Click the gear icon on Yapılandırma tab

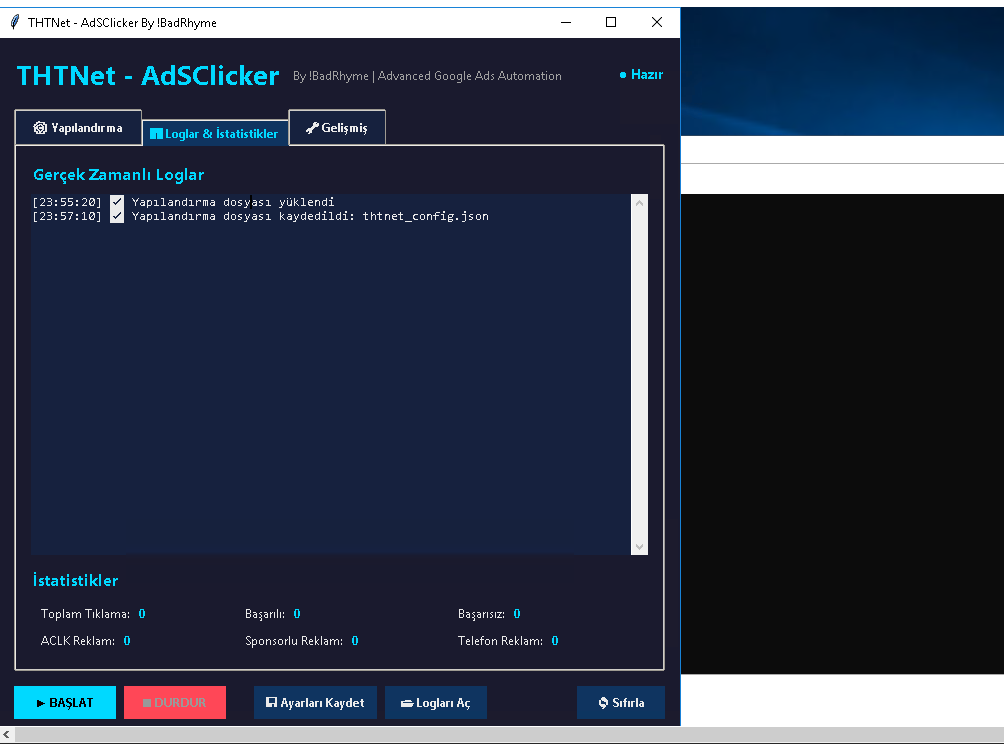tap(40, 128)
